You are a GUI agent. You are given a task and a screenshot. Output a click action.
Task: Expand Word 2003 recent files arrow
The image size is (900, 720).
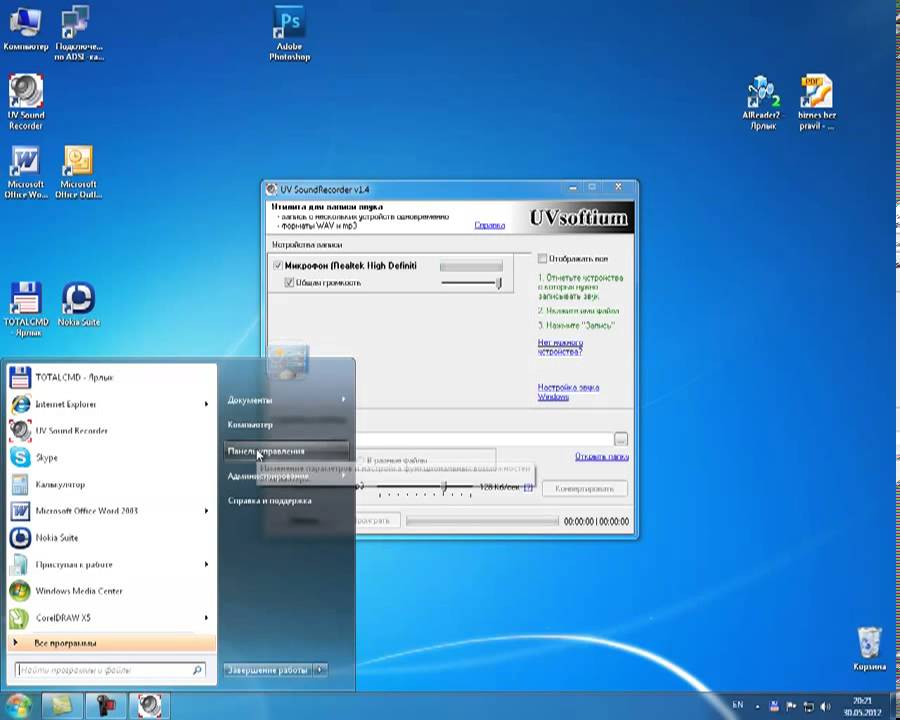(206, 510)
